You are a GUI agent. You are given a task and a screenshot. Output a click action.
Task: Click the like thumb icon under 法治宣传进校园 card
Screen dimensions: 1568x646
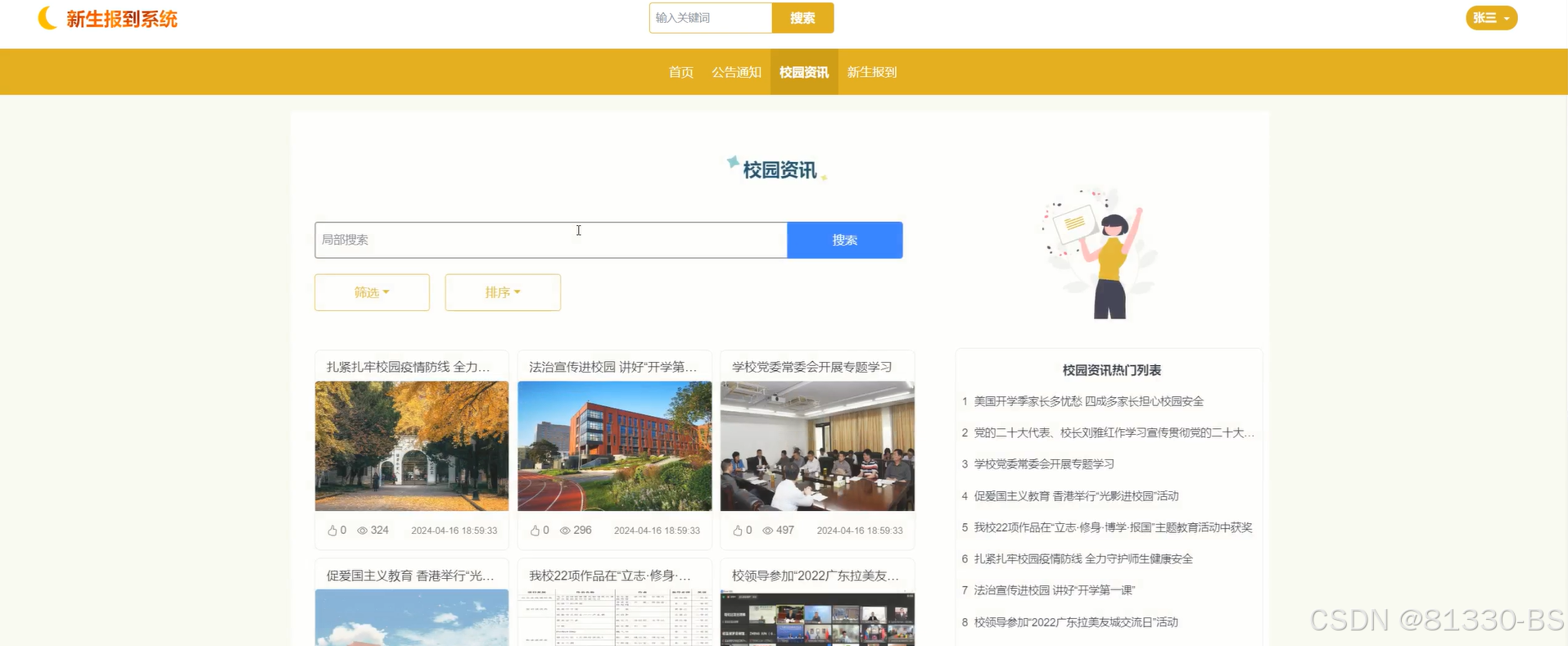coord(535,531)
